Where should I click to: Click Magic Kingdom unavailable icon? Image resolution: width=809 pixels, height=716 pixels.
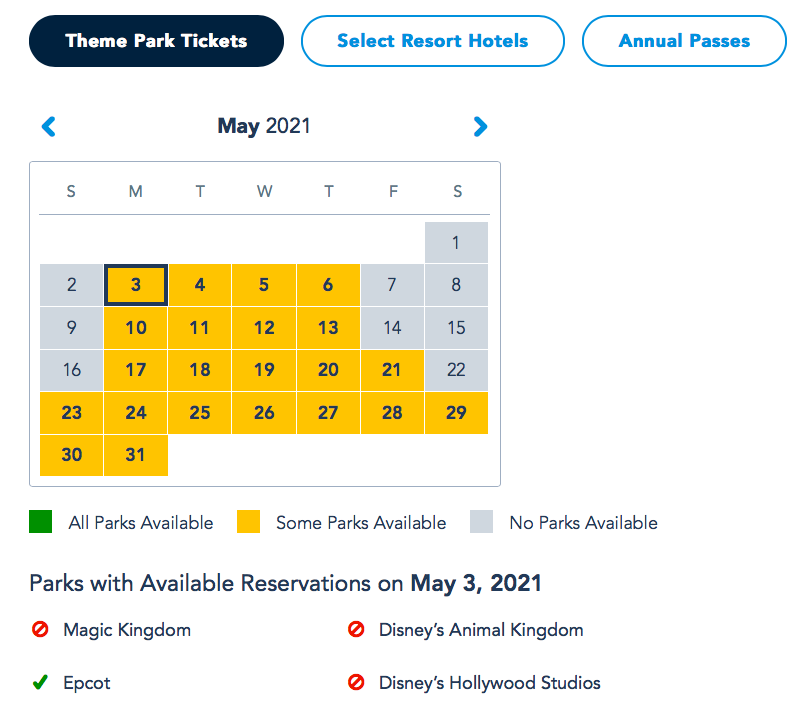click(40, 630)
